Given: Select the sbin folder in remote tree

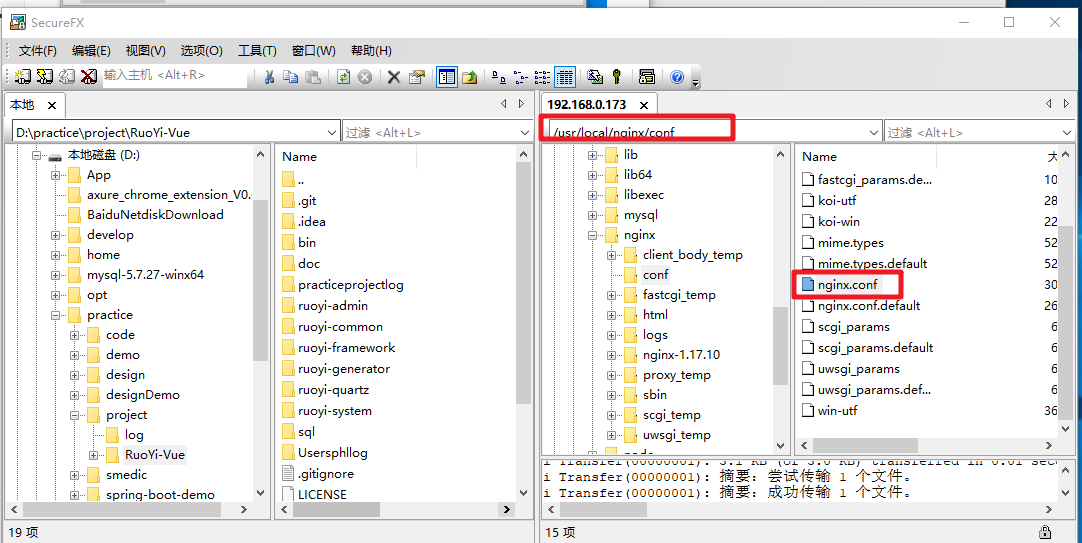Looking at the screenshot, I should point(655,395).
